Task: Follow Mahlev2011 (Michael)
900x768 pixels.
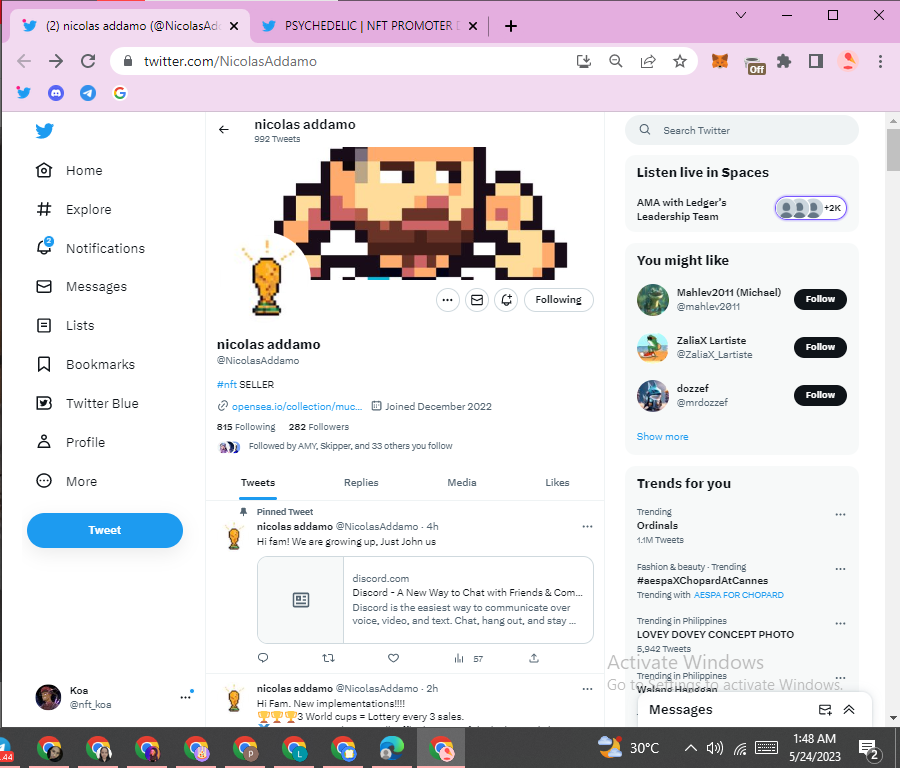Action: (x=820, y=299)
